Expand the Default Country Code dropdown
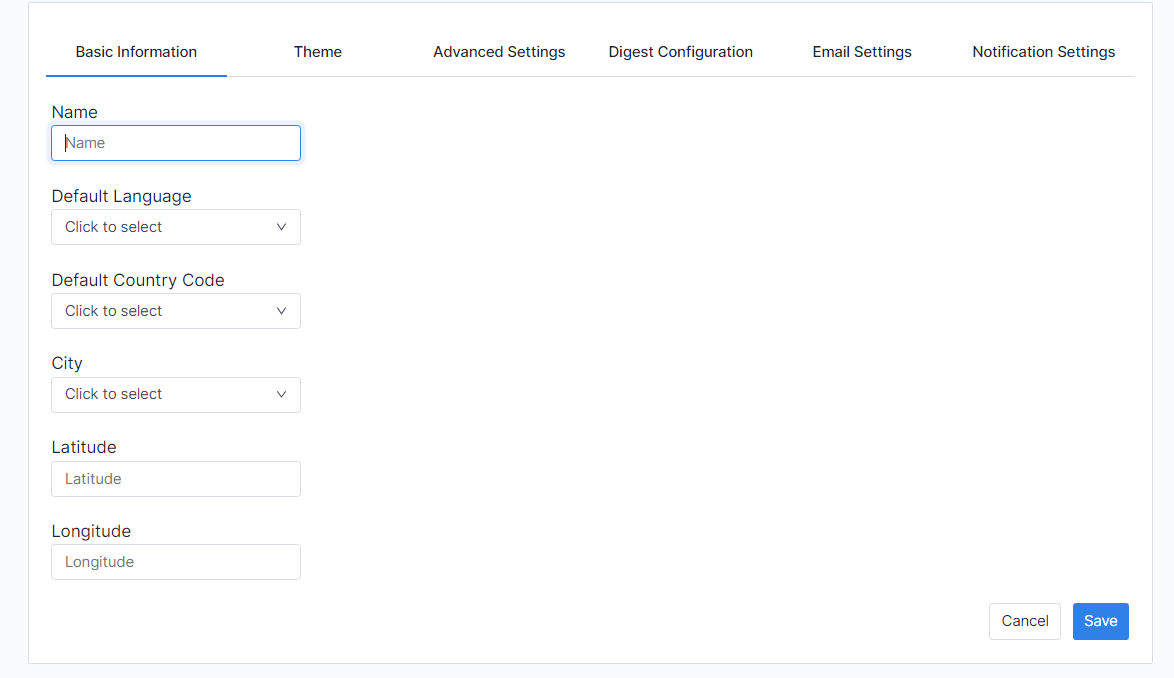The width and height of the screenshot is (1174, 678). [165, 311]
